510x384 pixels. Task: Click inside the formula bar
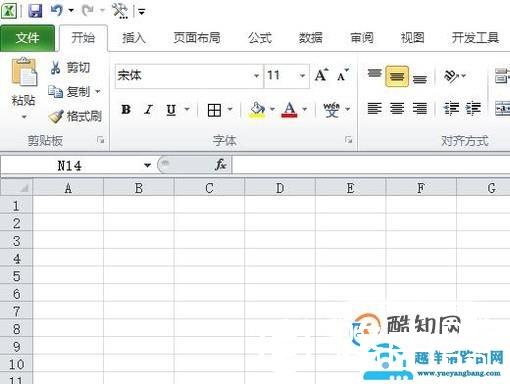[x=371, y=165]
